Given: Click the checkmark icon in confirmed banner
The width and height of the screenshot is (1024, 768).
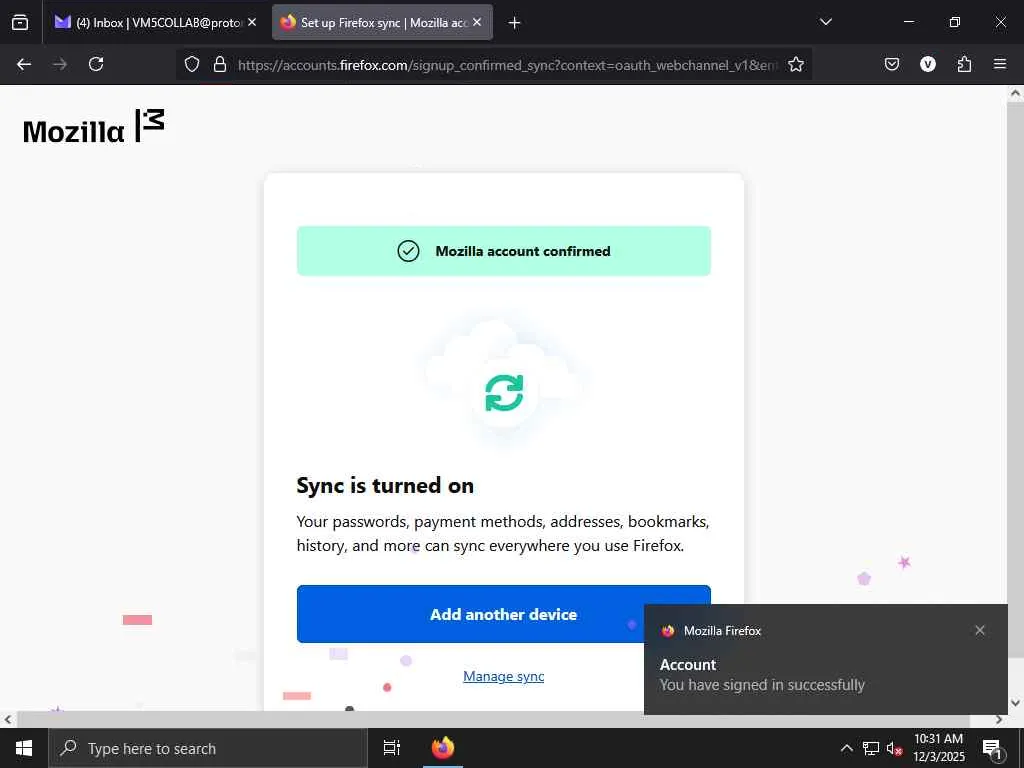Looking at the screenshot, I should [x=408, y=251].
